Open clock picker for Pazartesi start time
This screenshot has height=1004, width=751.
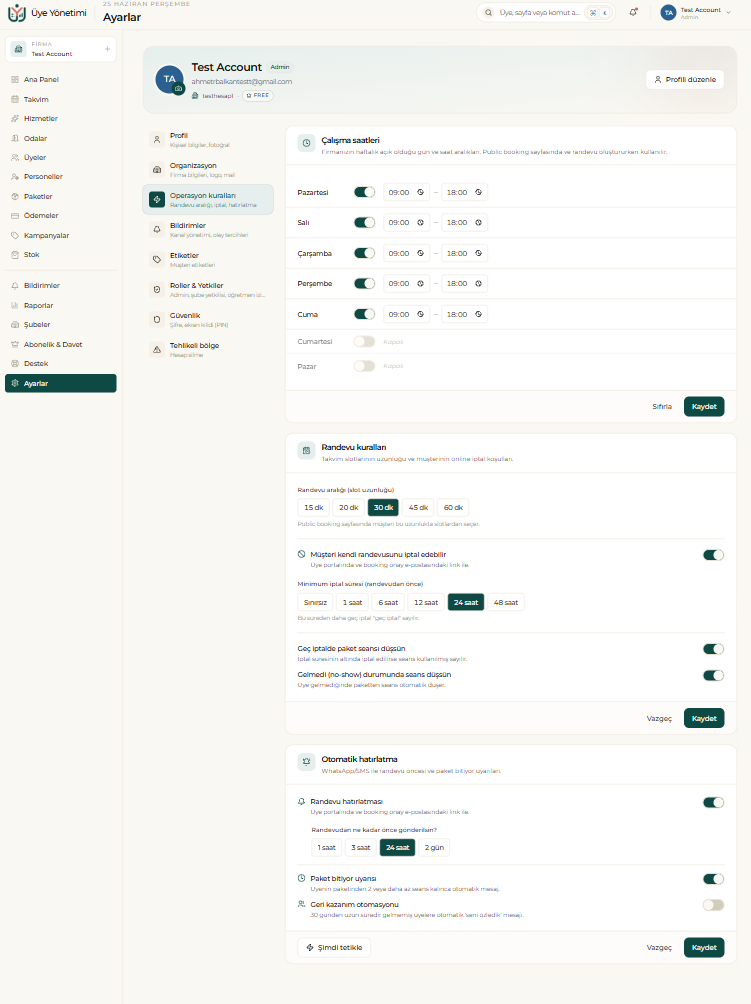tap(421, 192)
